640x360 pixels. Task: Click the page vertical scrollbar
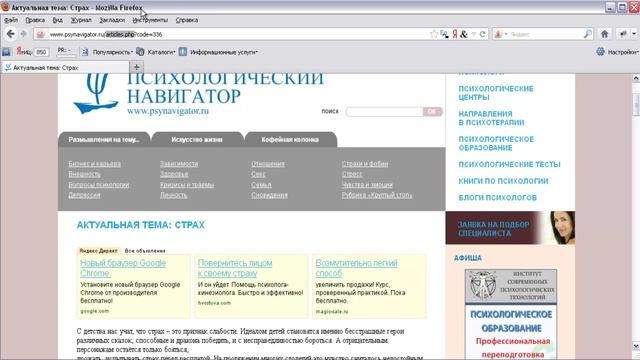[636, 212]
